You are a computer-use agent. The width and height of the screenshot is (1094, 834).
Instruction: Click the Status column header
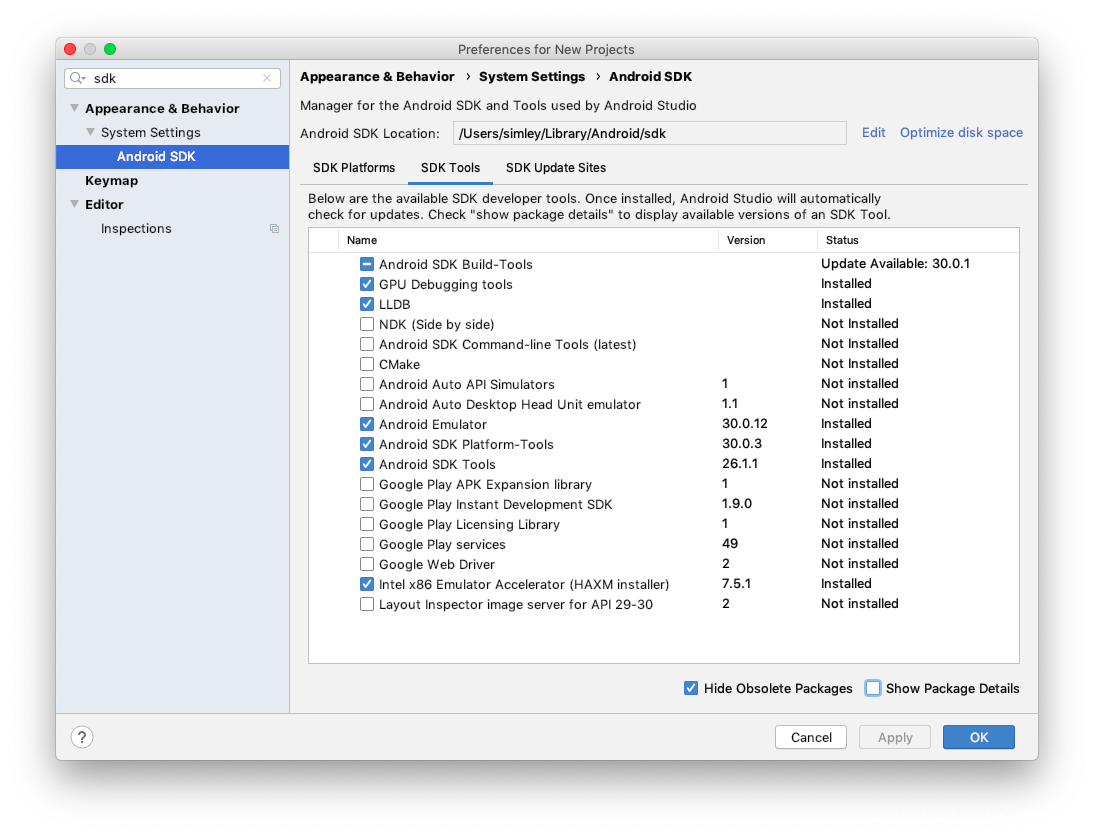[918, 240]
